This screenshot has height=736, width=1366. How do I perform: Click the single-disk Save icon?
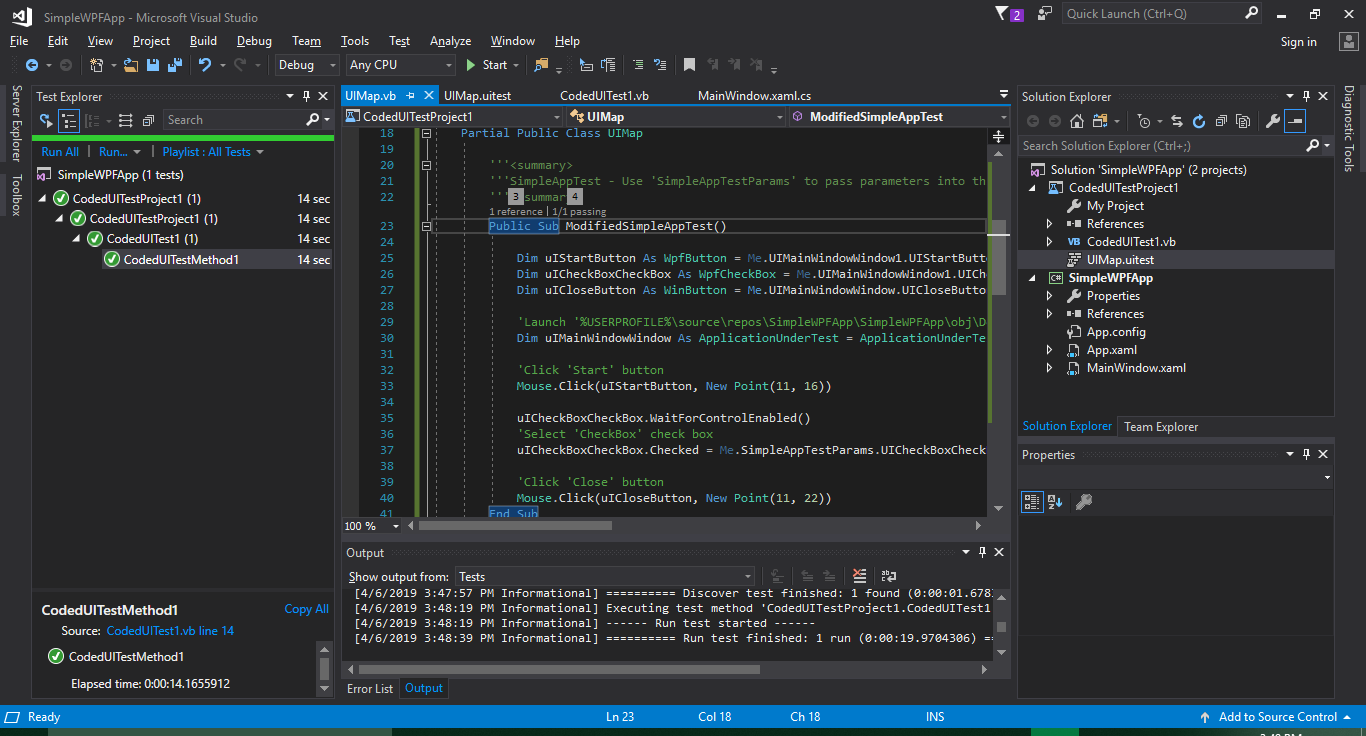click(153, 65)
